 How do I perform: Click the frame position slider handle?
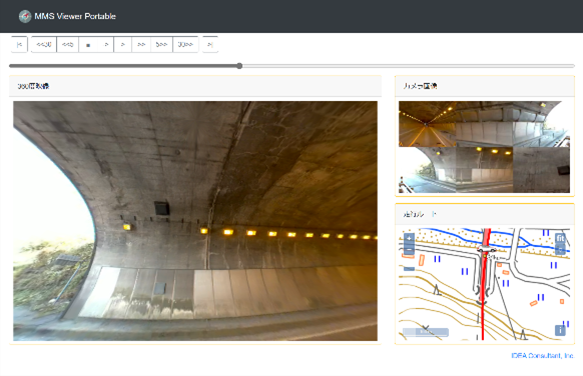click(239, 66)
